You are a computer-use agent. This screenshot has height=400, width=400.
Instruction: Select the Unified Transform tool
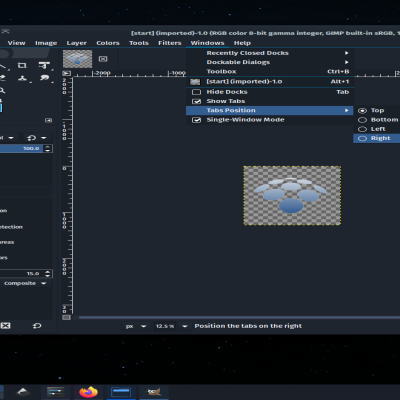(x=44, y=65)
